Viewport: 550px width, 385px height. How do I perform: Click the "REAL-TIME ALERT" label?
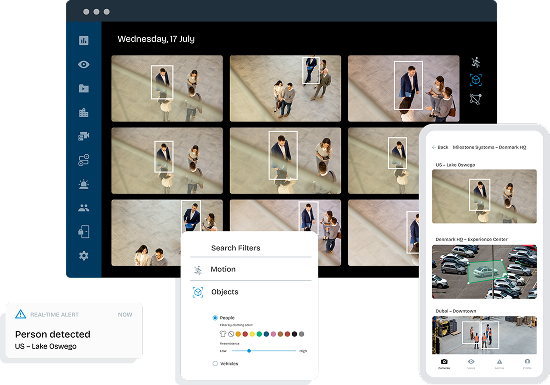(54, 315)
